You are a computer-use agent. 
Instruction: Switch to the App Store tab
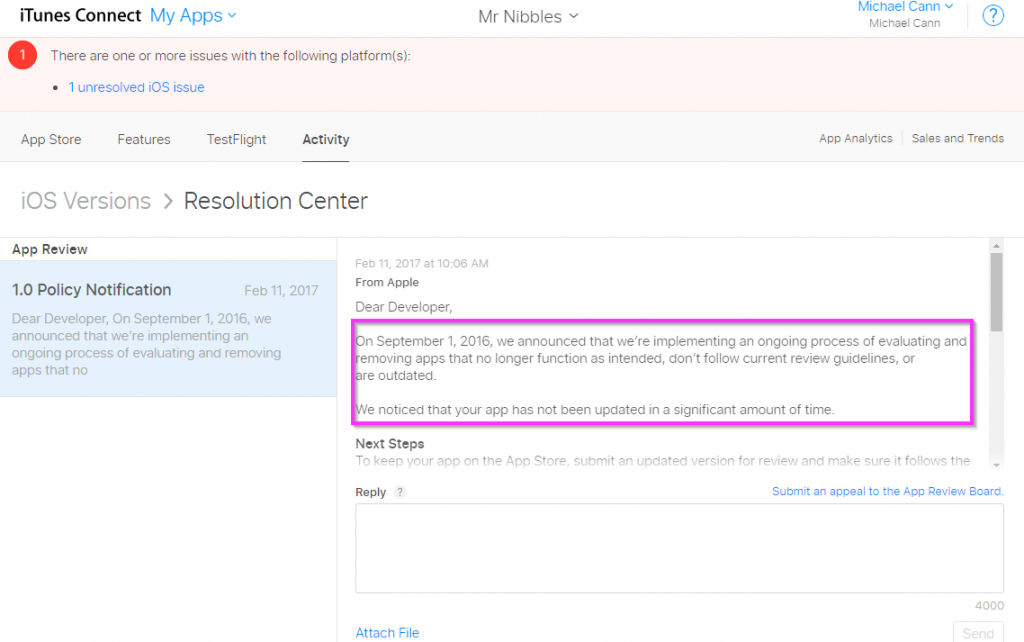tap(51, 139)
